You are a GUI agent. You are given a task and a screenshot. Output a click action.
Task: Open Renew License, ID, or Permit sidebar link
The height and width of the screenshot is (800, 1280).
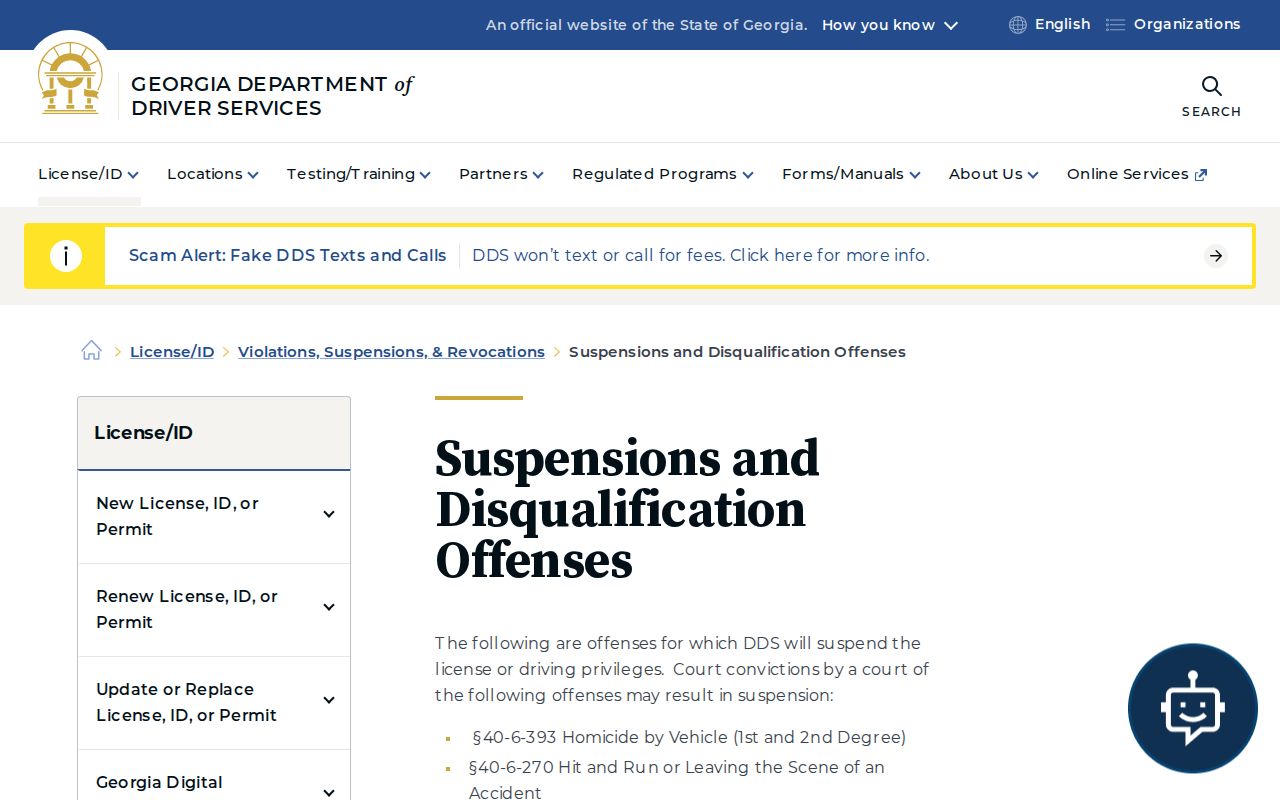[x=187, y=609]
